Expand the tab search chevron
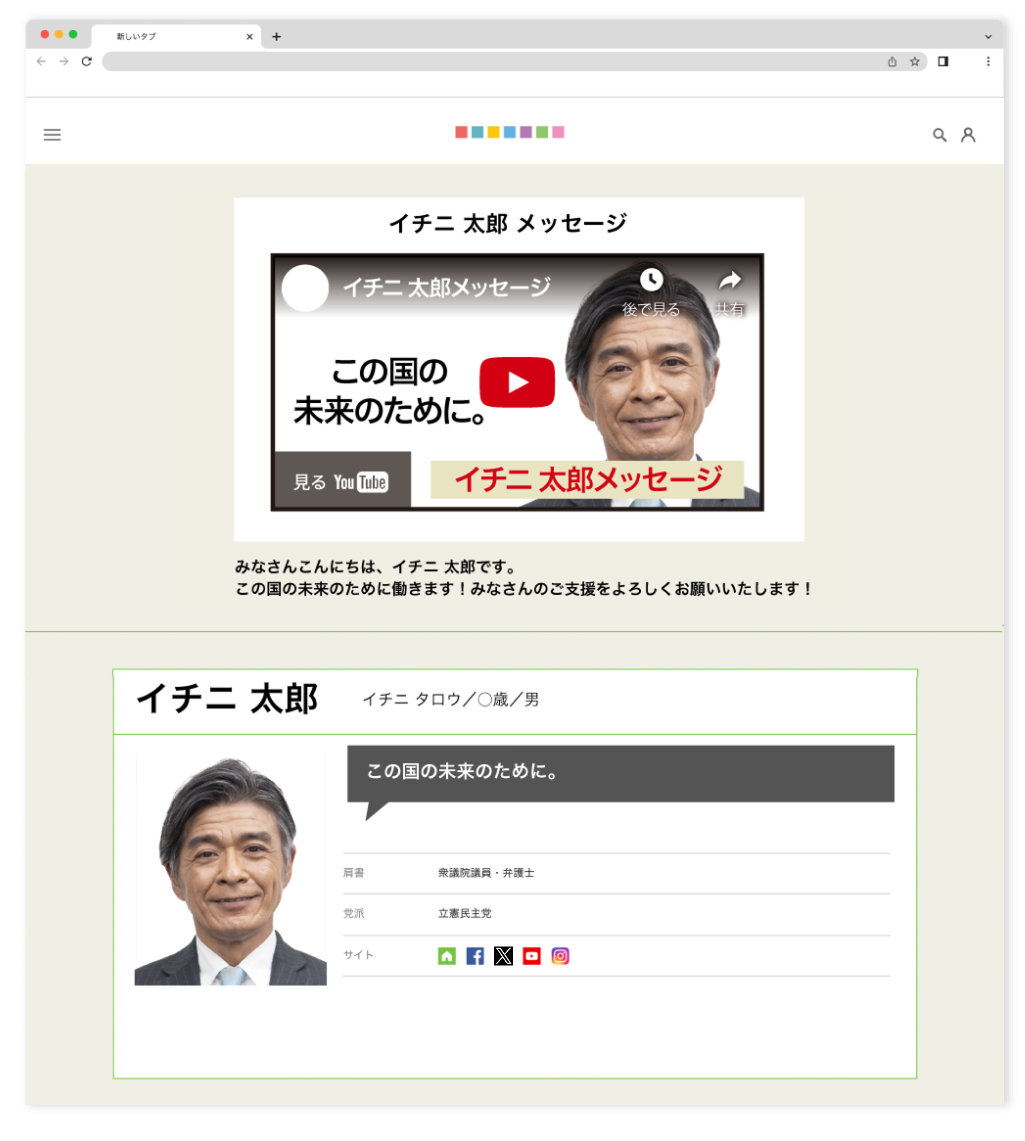 coord(988,36)
